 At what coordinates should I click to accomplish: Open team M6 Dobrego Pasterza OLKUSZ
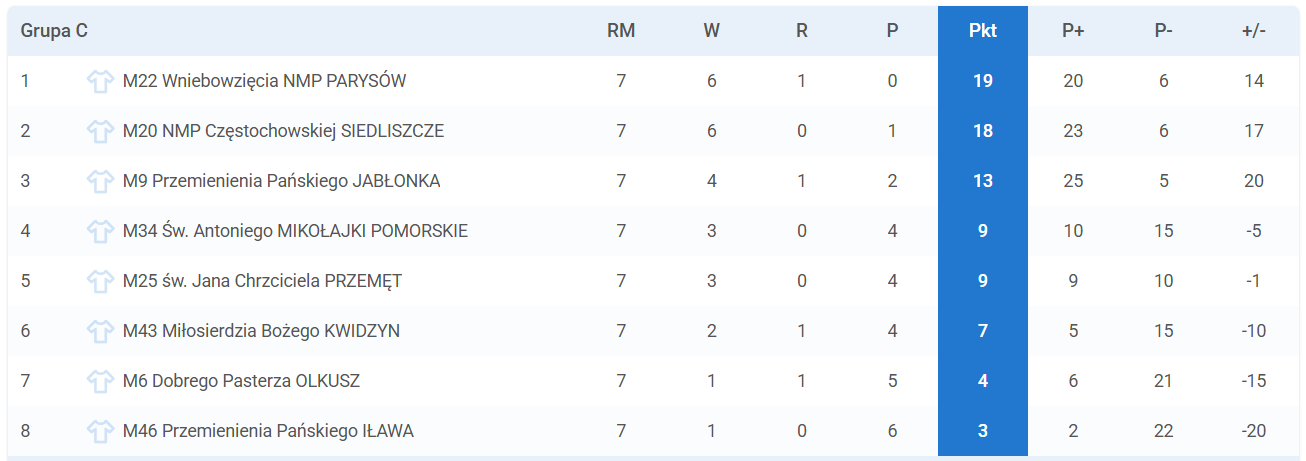tap(241, 381)
